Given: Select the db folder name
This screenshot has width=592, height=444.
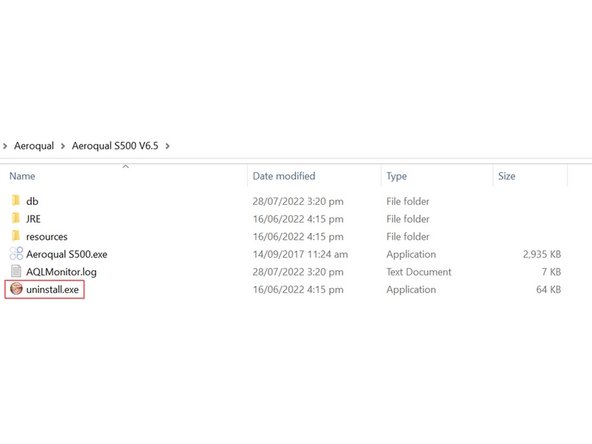Looking at the screenshot, I should [32, 201].
